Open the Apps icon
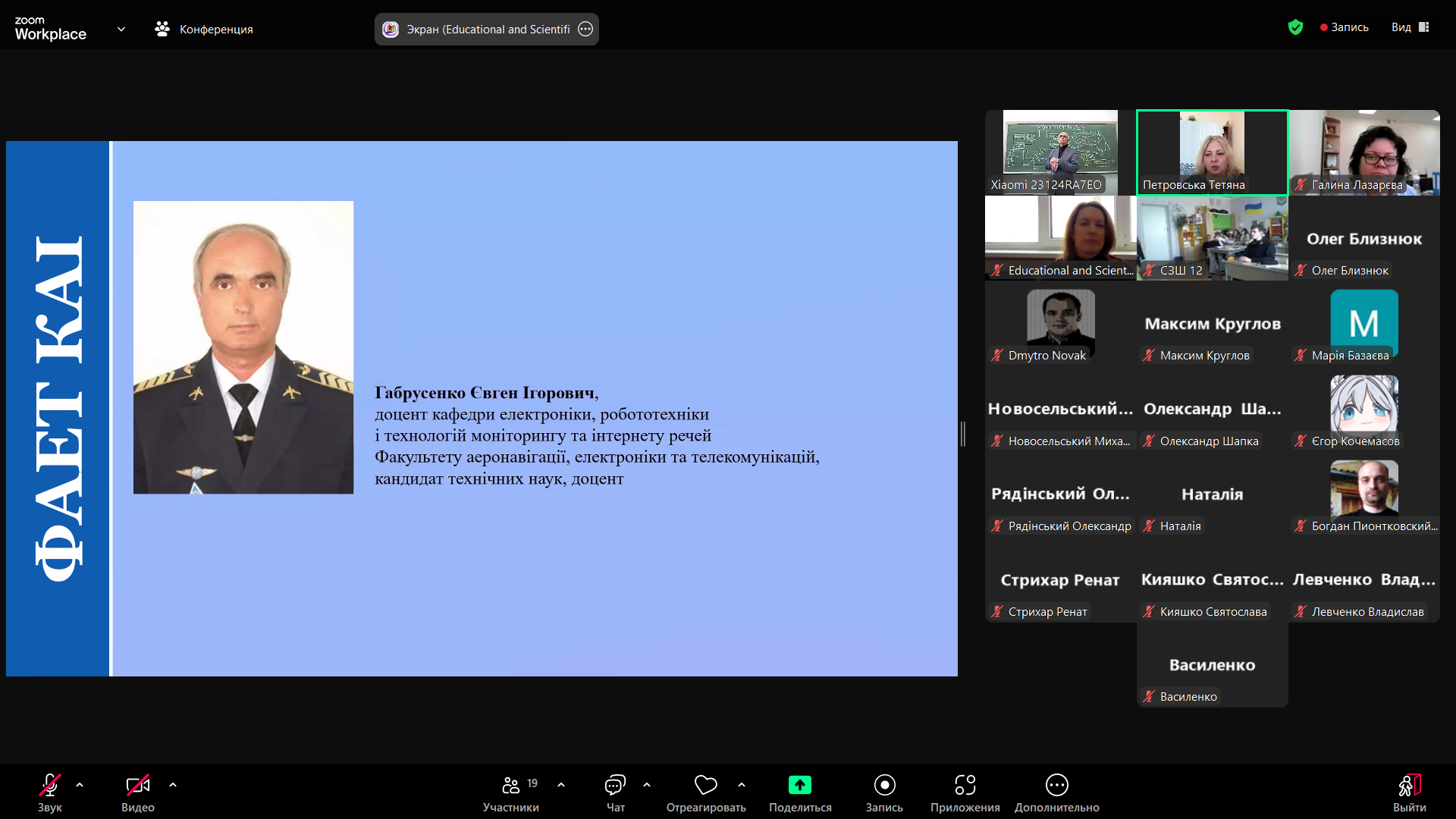1456x819 pixels. tap(965, 785)
